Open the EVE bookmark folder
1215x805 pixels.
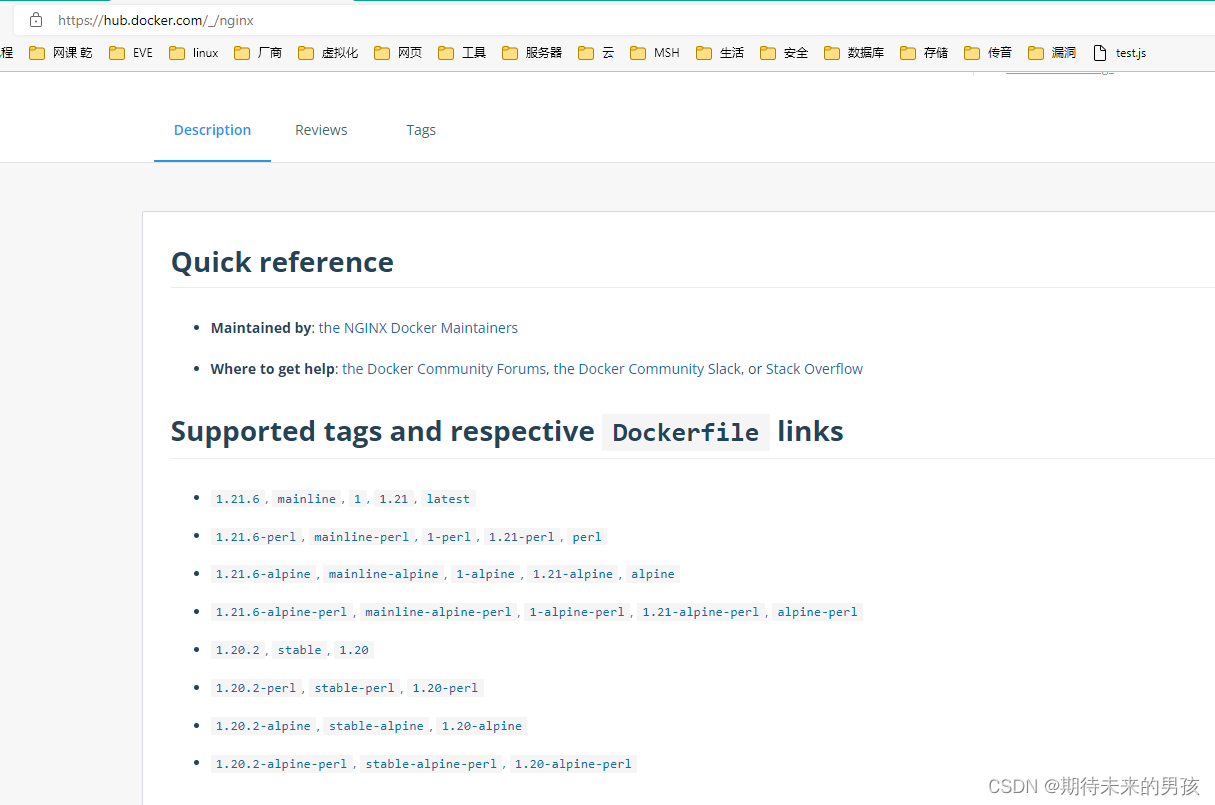point(131,53)
